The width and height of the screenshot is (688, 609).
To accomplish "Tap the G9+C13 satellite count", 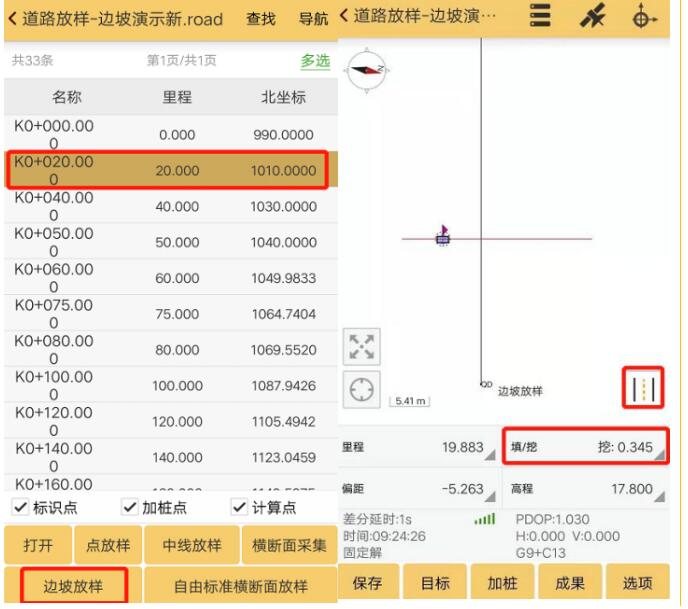I will 541,553.
